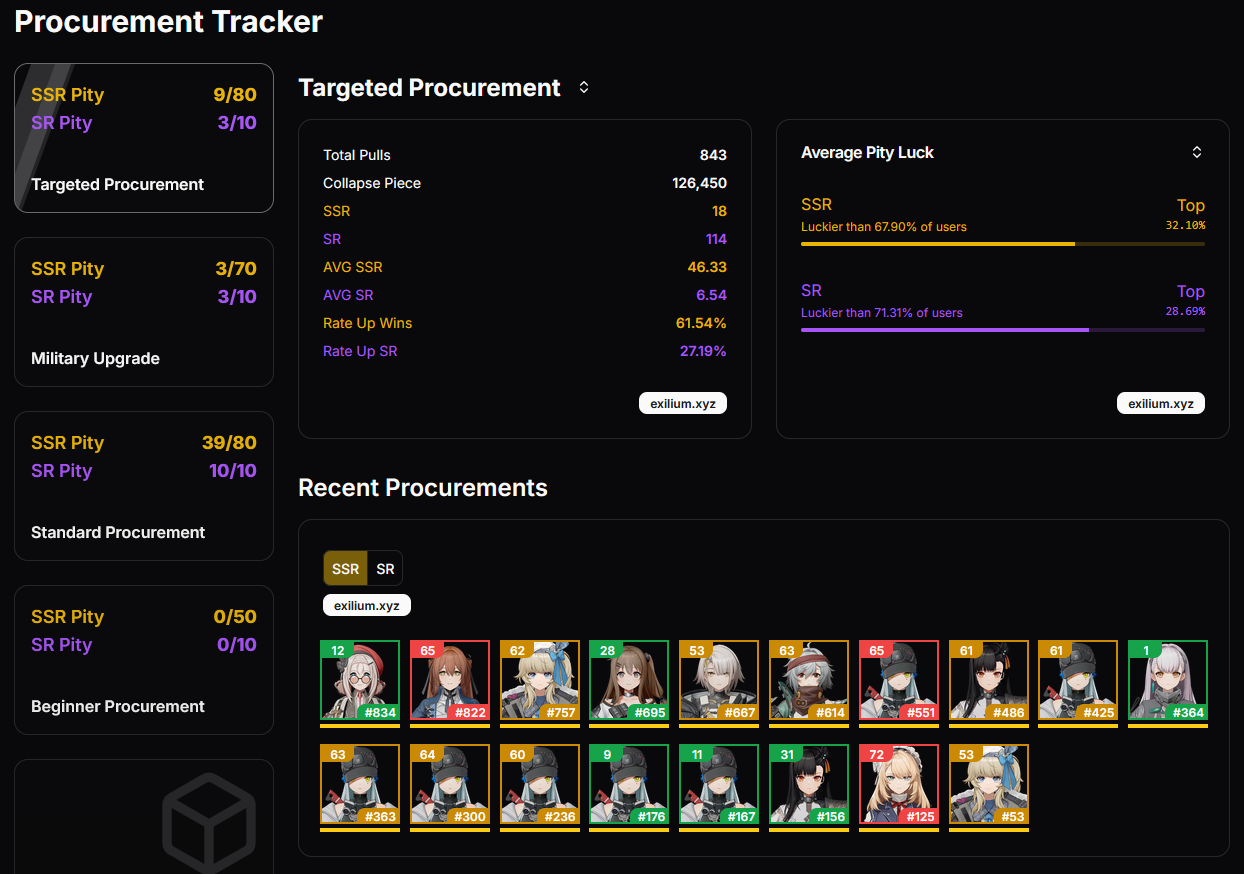Open pull #300 character portrait
This screenshot has width=1244, height=874.
[x=450, y=784]
